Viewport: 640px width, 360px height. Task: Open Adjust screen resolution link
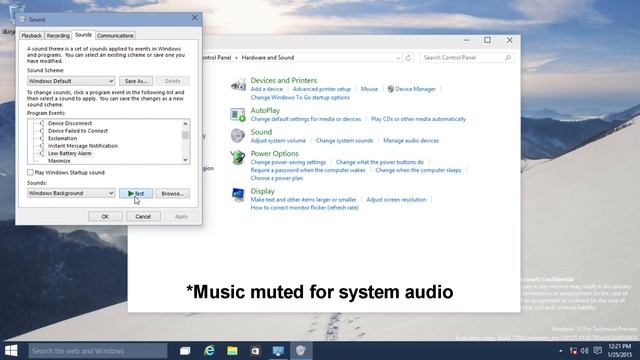point(396,200)
